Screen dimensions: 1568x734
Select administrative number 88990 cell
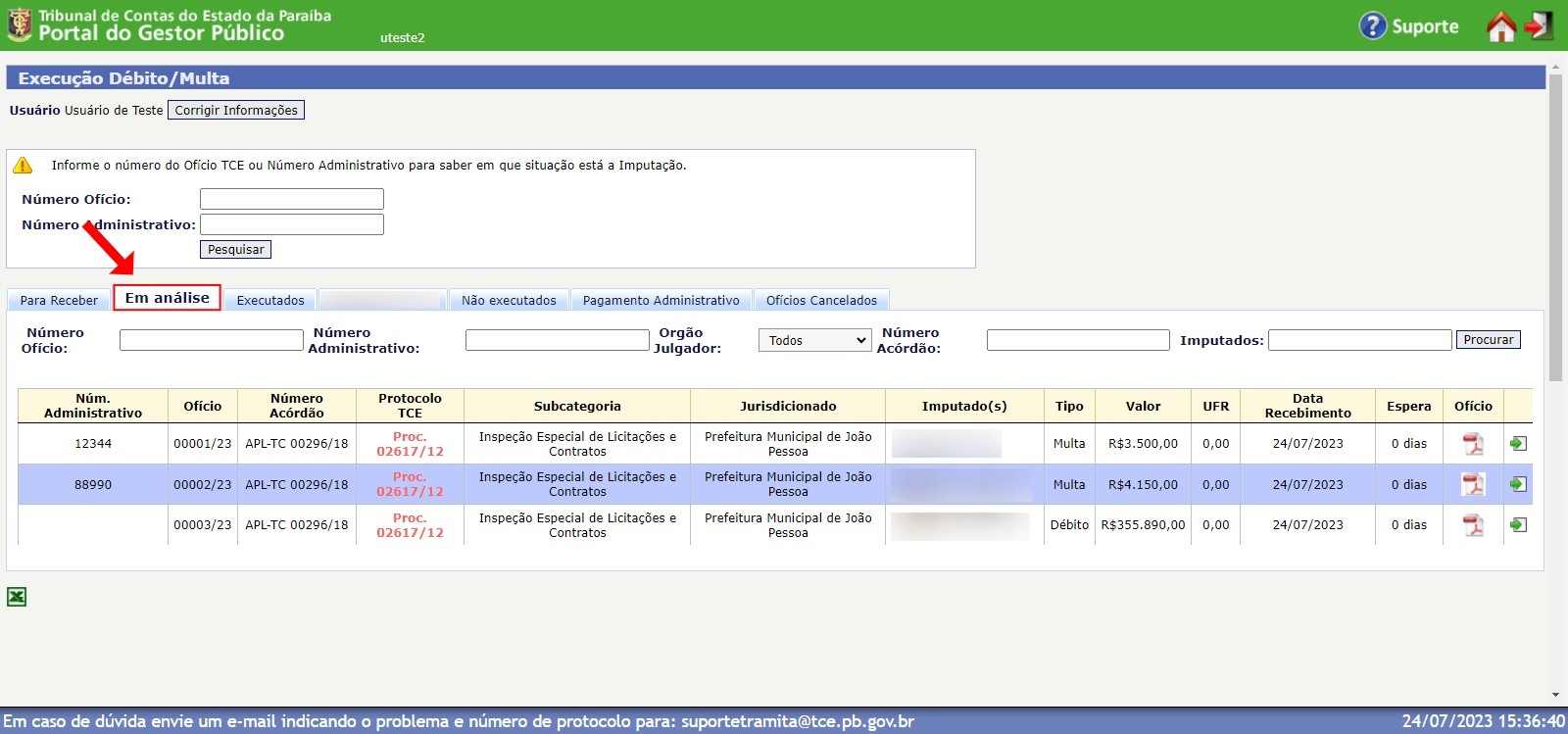[93, 484]
